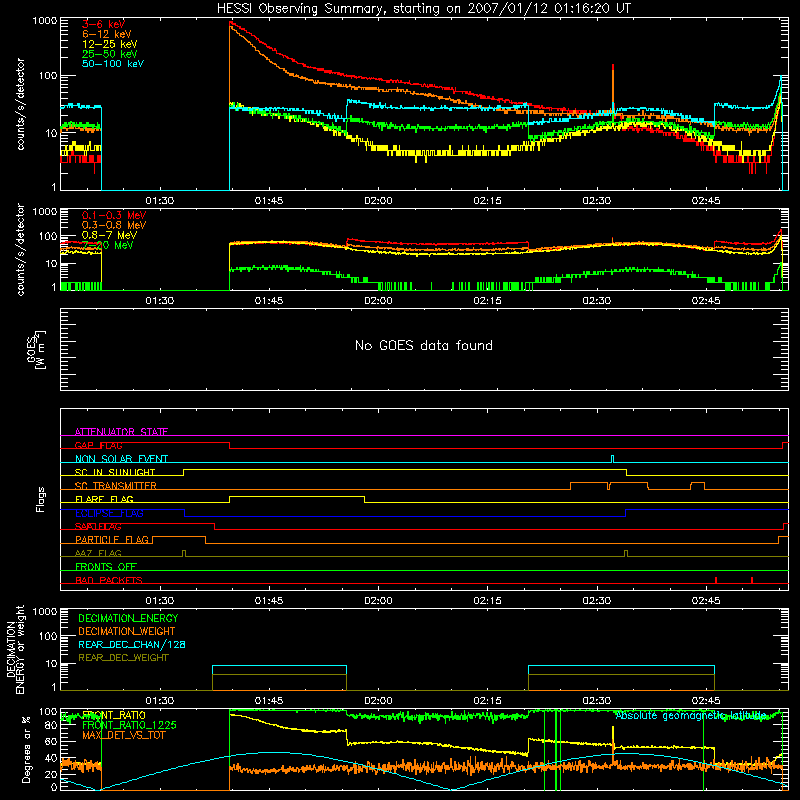Select the DECIMATION_ENERGY legend label
Image resolution: width=800 pixels, height=800 pixels.
[128, 618]
